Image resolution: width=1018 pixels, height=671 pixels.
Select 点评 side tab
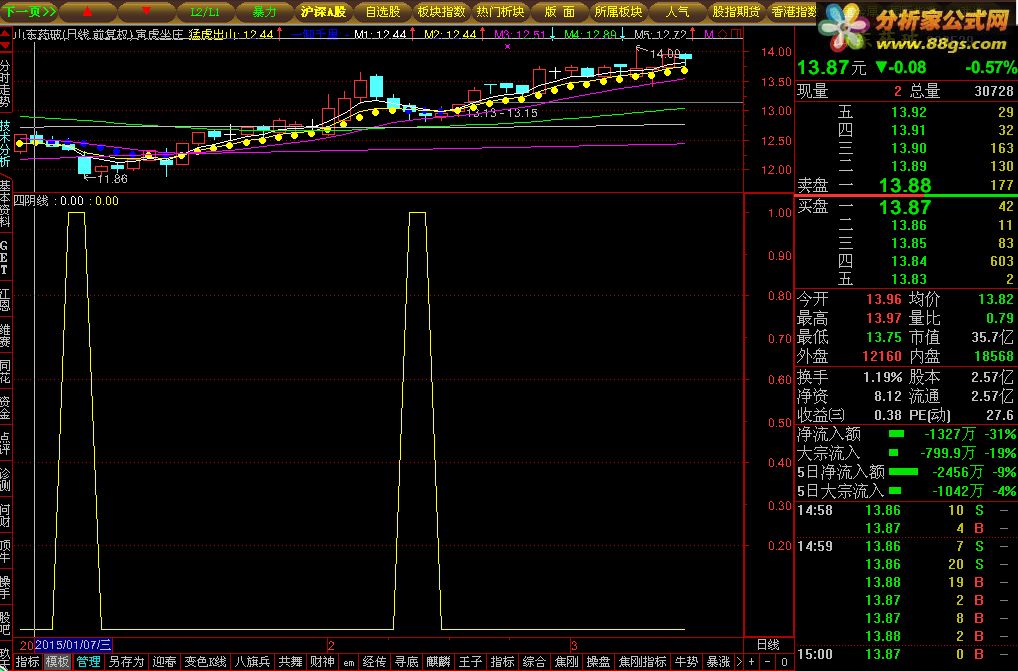pyautogui.click(x=5, y=443)
